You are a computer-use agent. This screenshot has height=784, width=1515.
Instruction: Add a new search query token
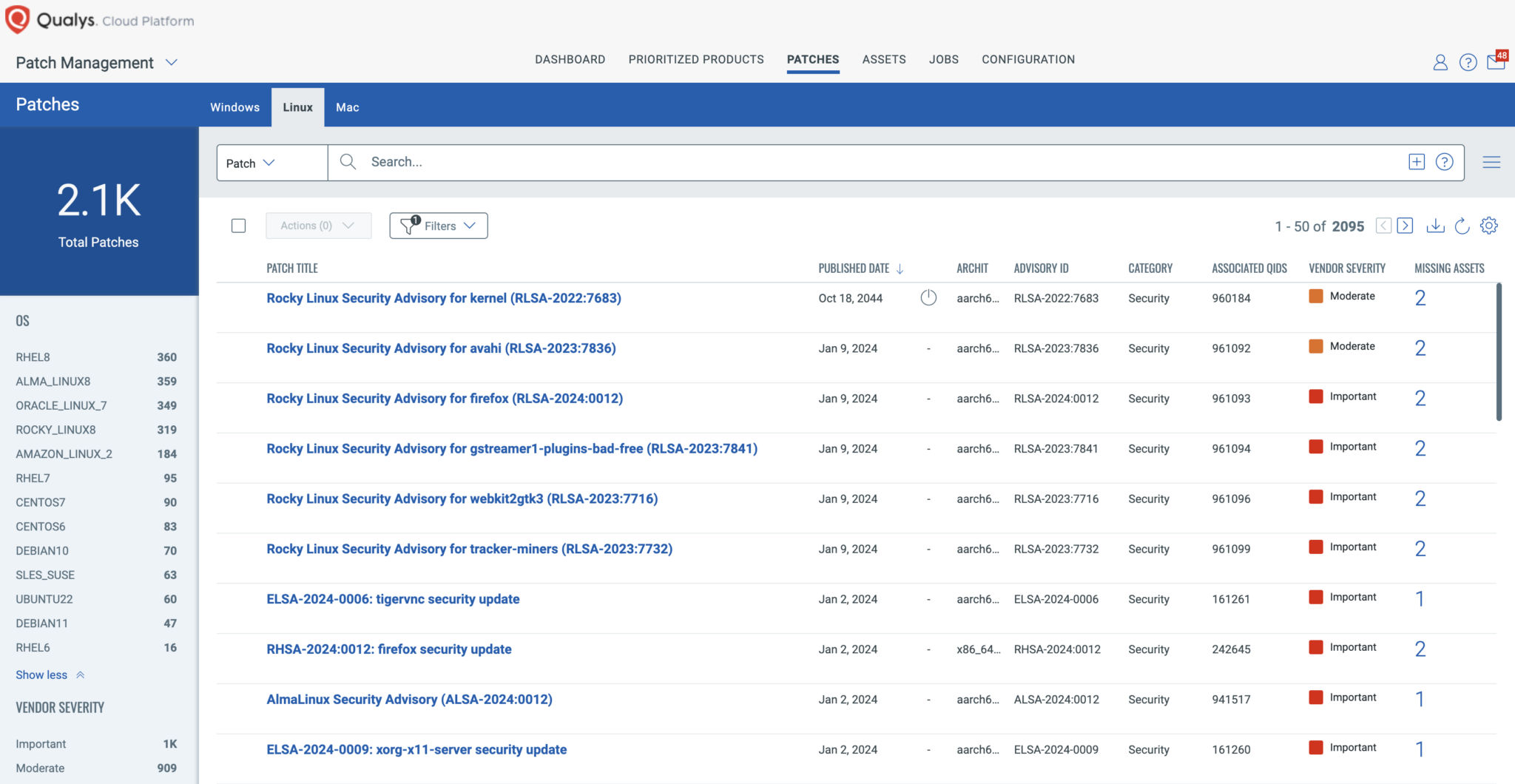(x=1417, y=161)
